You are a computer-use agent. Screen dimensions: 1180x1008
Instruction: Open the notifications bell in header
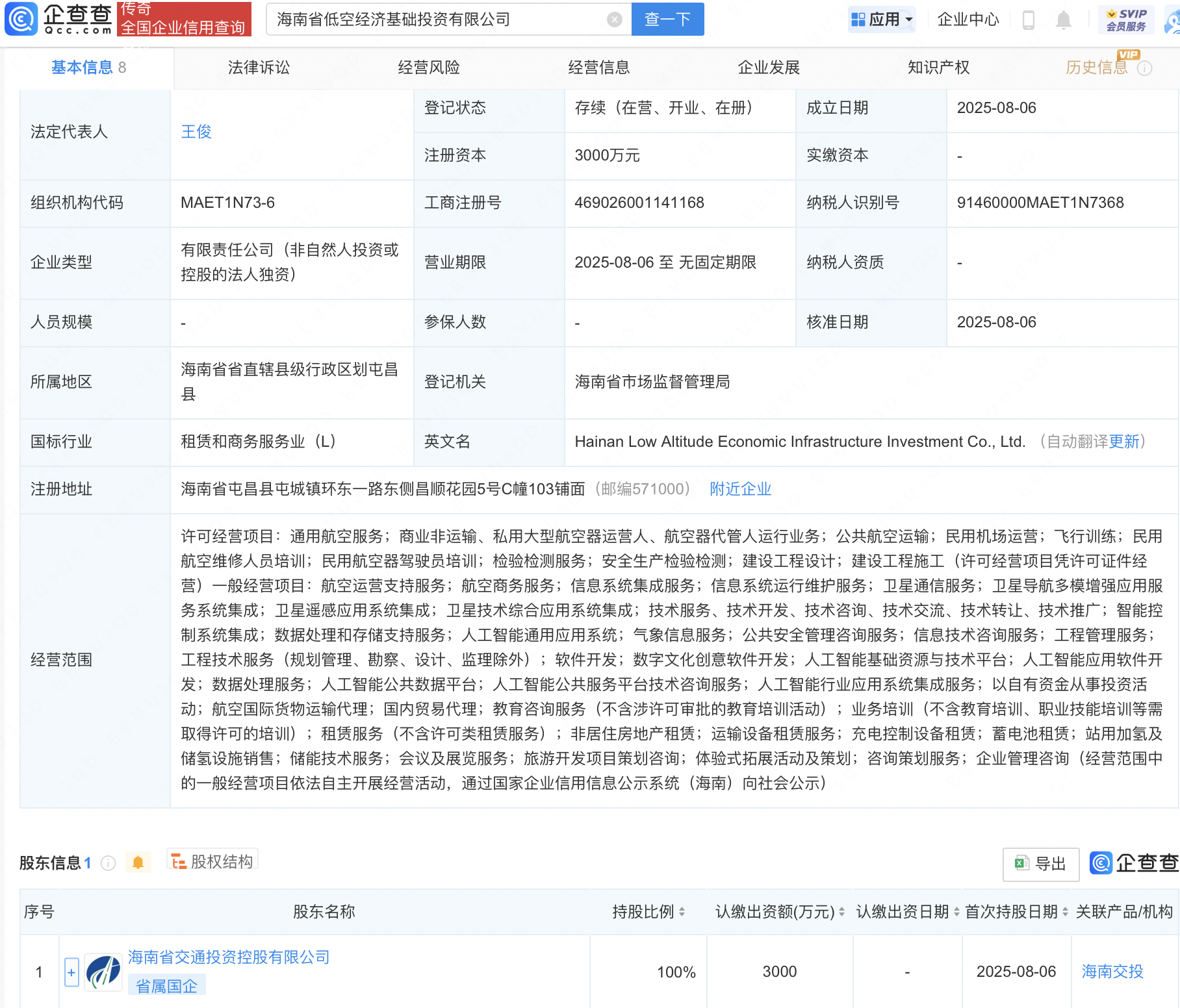tap(1063, 19)
